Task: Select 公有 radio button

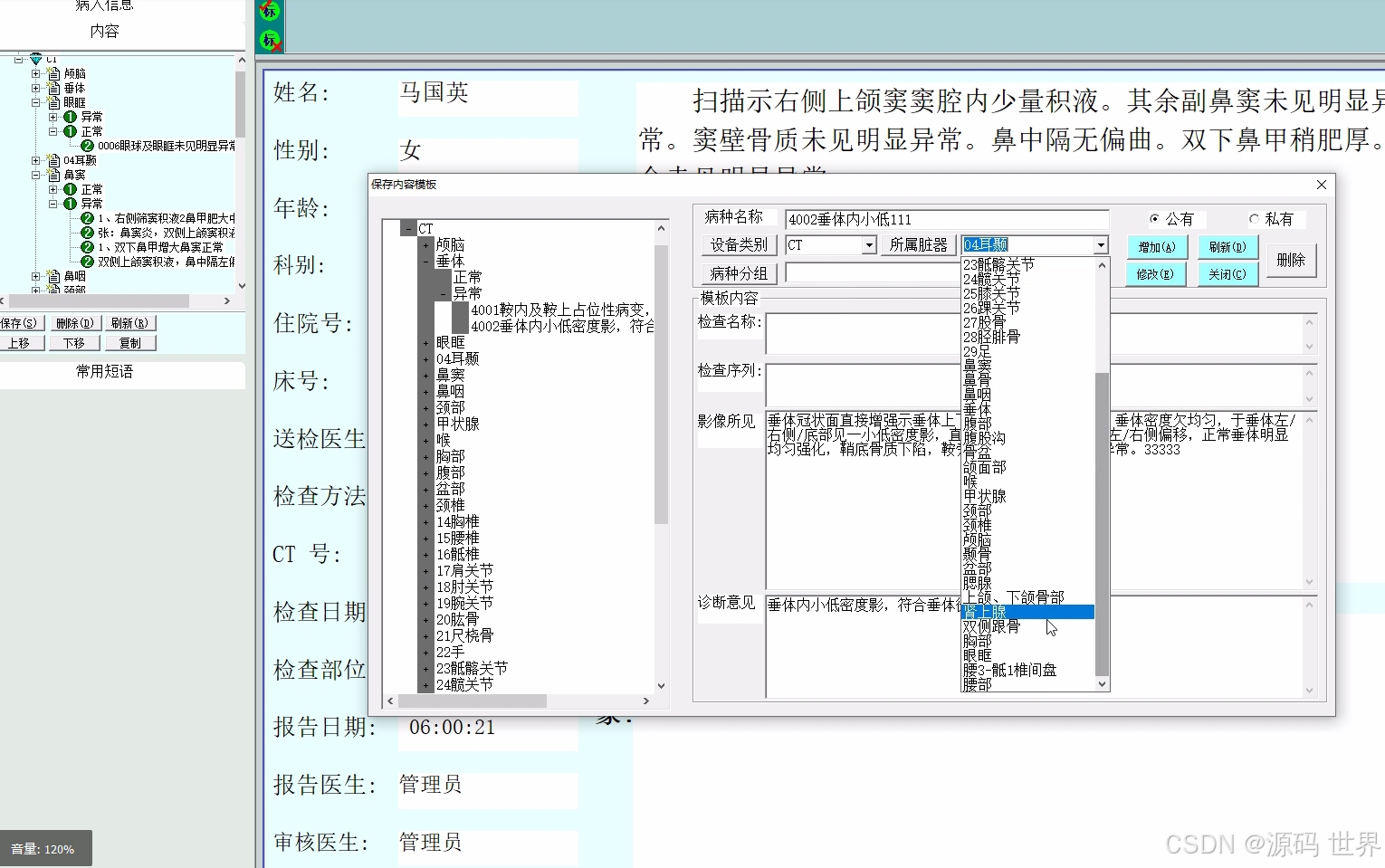Action: point(1154,219)
